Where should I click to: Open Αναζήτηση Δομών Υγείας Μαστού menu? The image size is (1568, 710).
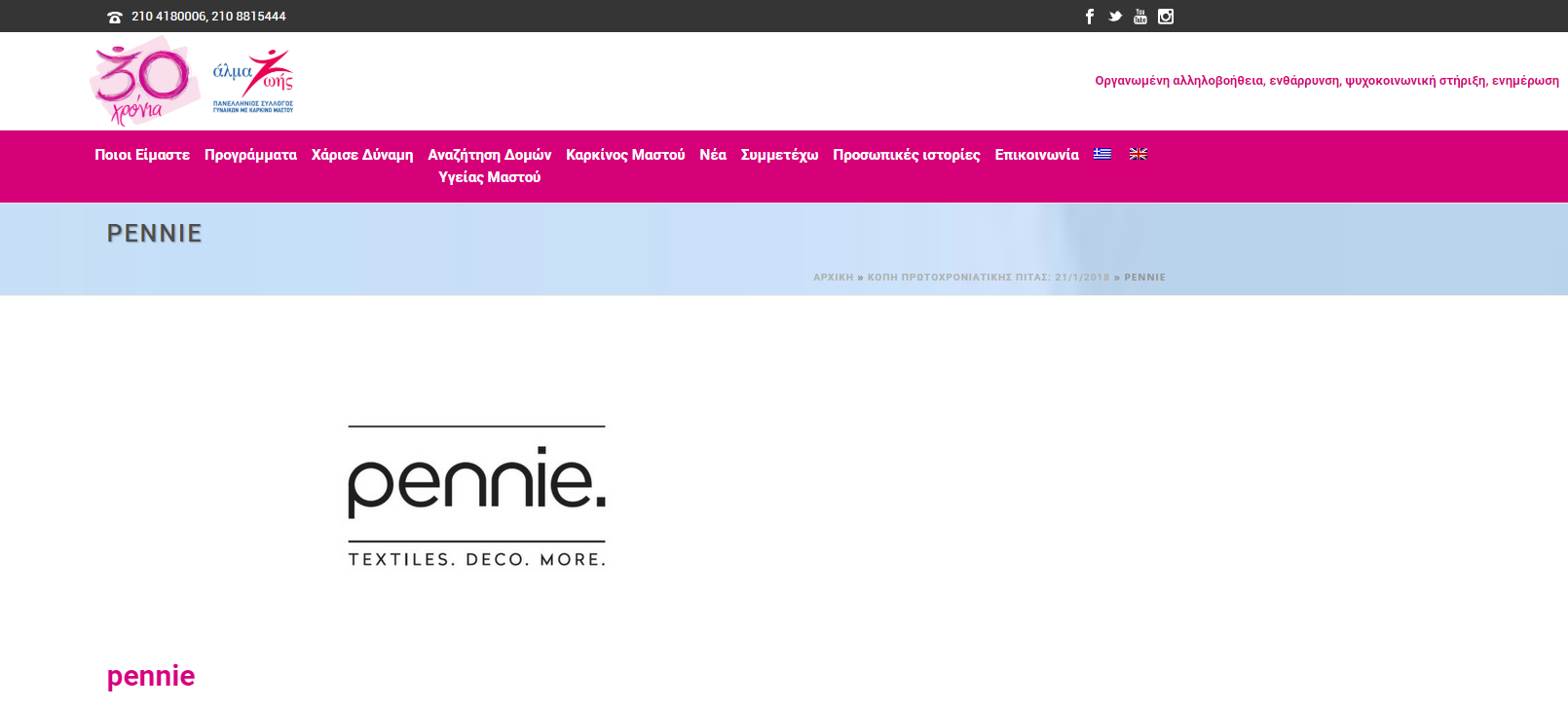pyautogui.click(x=490, y=166)
